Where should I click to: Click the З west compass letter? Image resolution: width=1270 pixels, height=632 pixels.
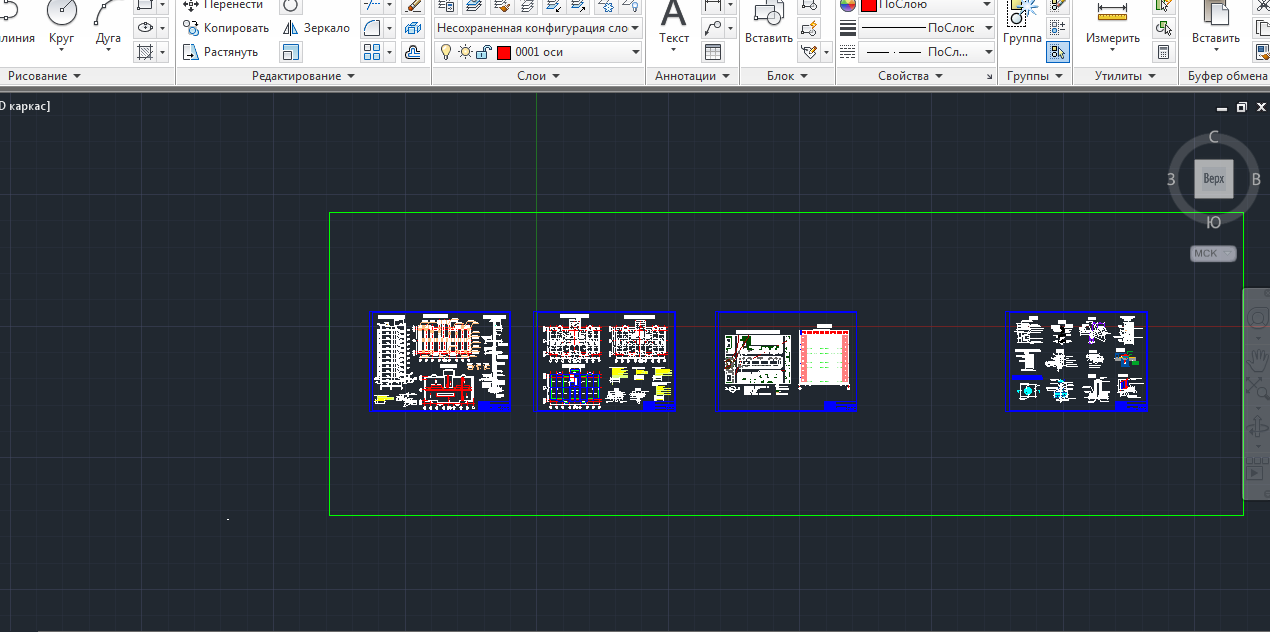click(x=1170, y=180)
